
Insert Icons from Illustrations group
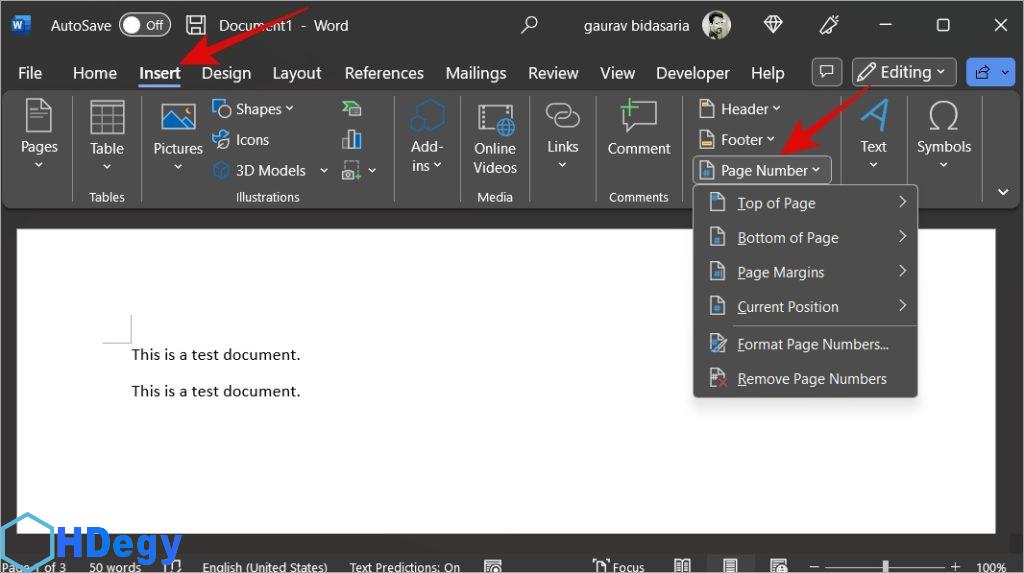(x=241, y=140)
